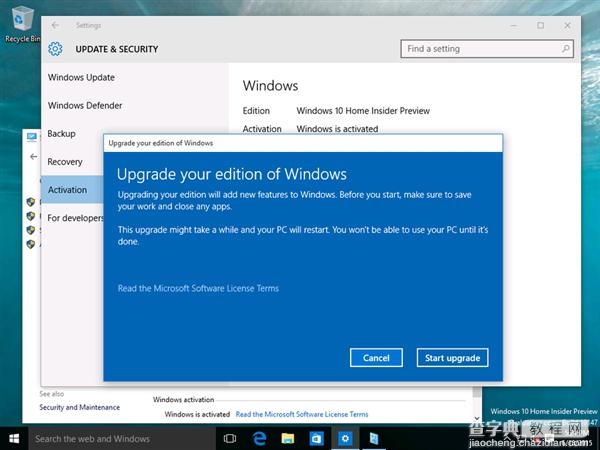This screenshot has height=450, width=600.
Task: Click the second shield icon in System window
Action: pos(31,216)
